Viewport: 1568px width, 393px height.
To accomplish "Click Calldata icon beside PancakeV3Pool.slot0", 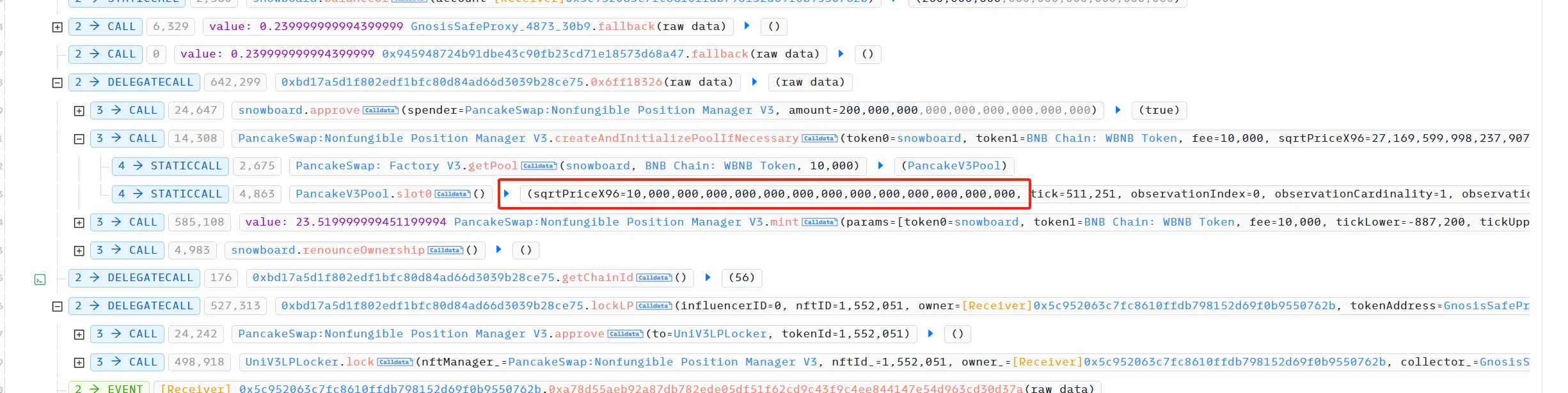I will (452, 194).
